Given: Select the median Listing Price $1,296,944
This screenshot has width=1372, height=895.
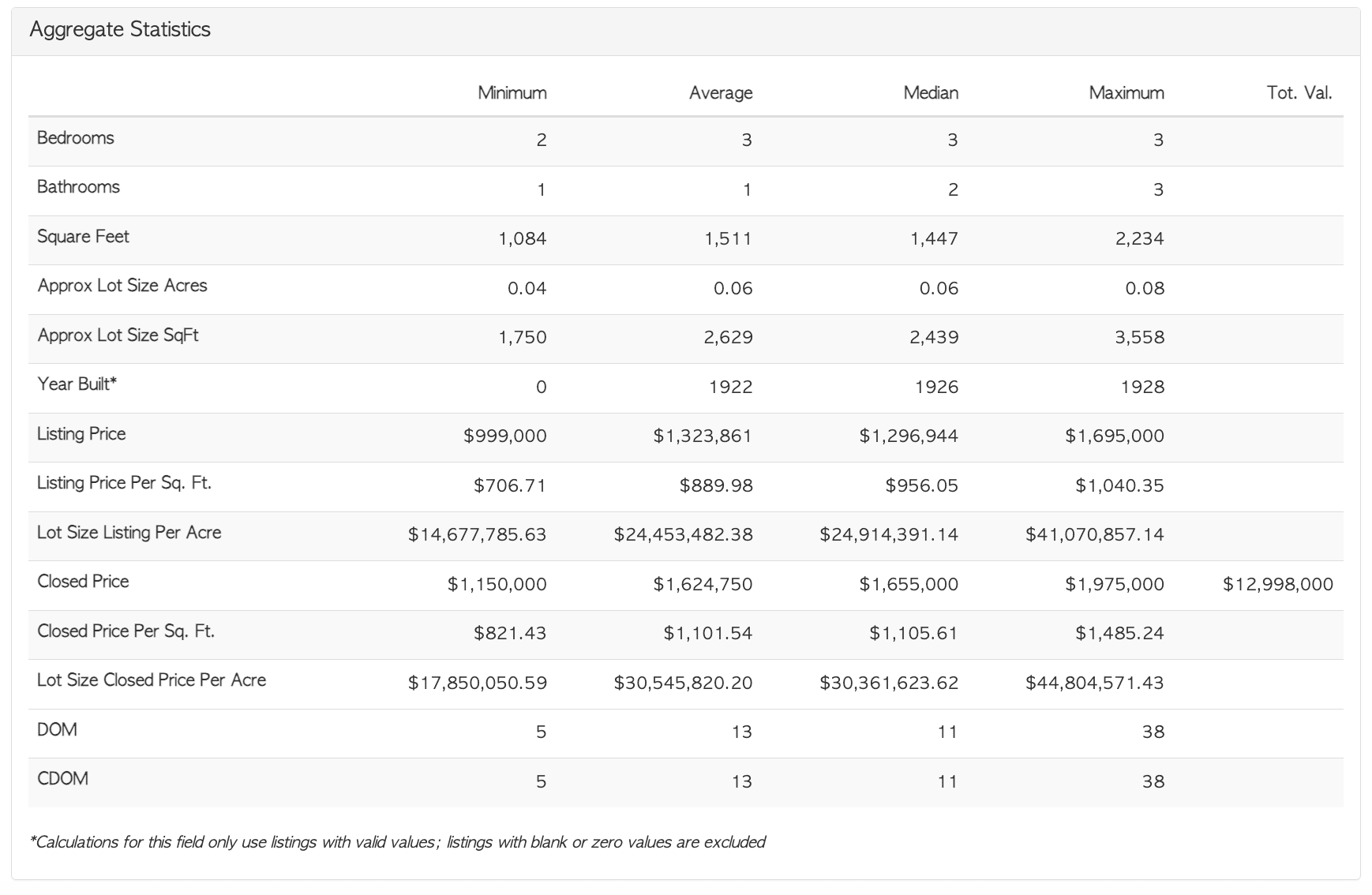Looking at the screenshot, I should pyautogui.click(x=909, y=436).
